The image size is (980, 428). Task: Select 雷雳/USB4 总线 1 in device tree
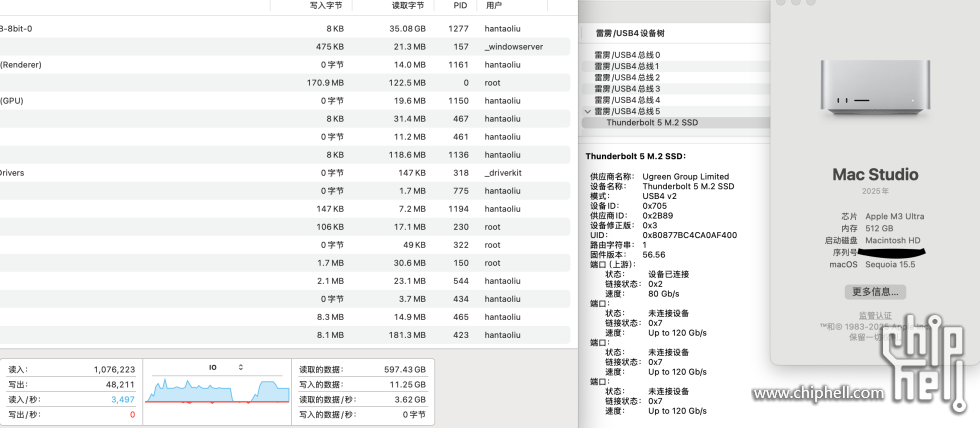tap(627, 66)
